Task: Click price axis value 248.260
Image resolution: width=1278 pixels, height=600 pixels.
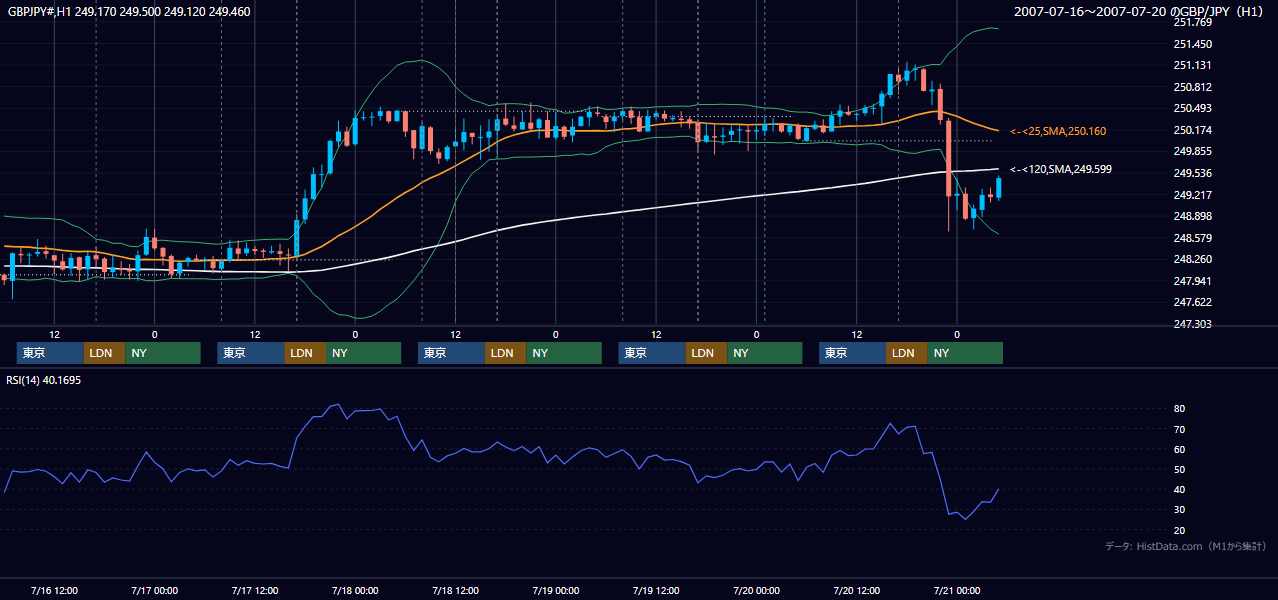Action: click(1192, 259)
